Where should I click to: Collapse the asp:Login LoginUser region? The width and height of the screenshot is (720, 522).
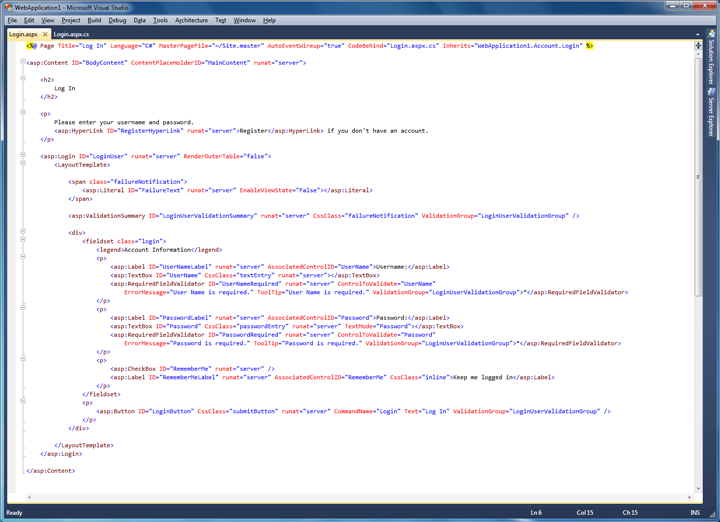tap(22, 155)
